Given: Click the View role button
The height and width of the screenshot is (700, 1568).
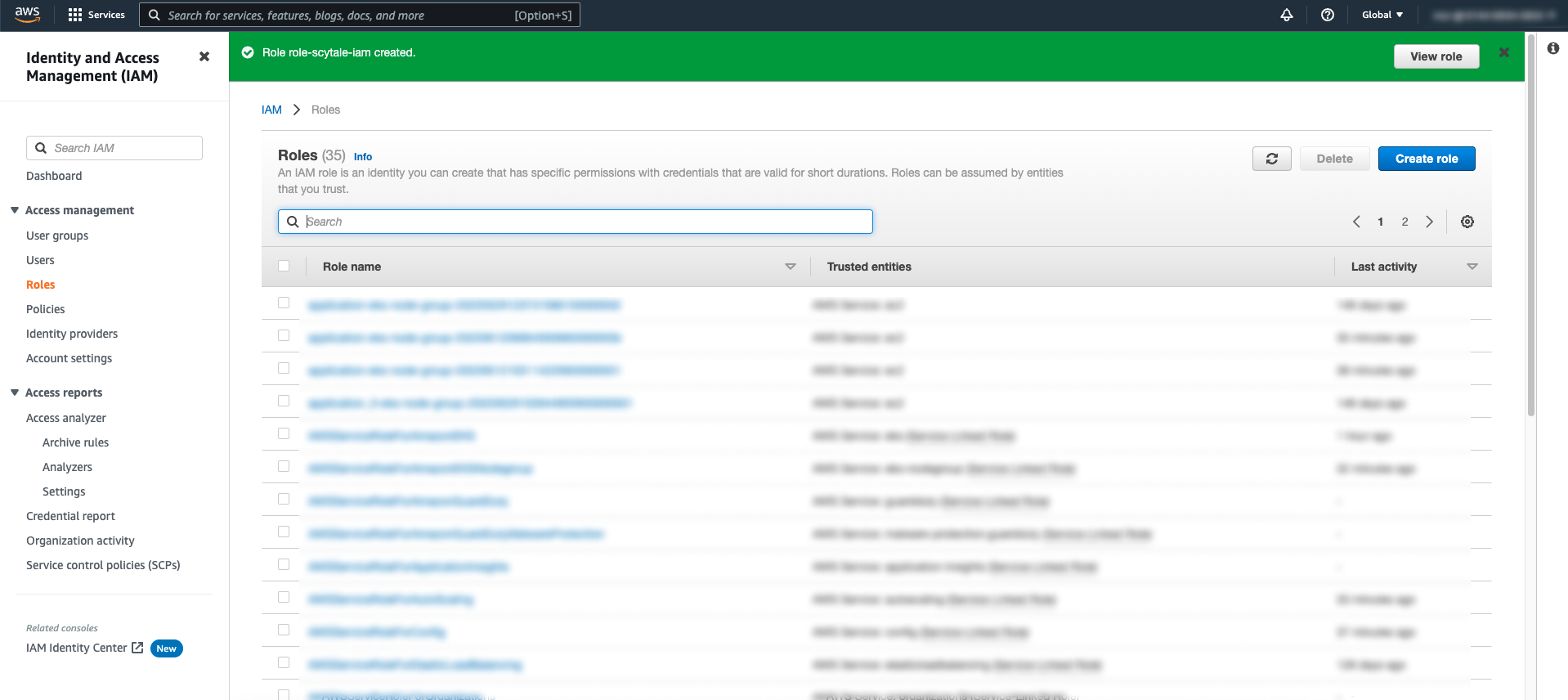Looking at the screenshot, I should pyautogui.click(x=1436, y=56).
